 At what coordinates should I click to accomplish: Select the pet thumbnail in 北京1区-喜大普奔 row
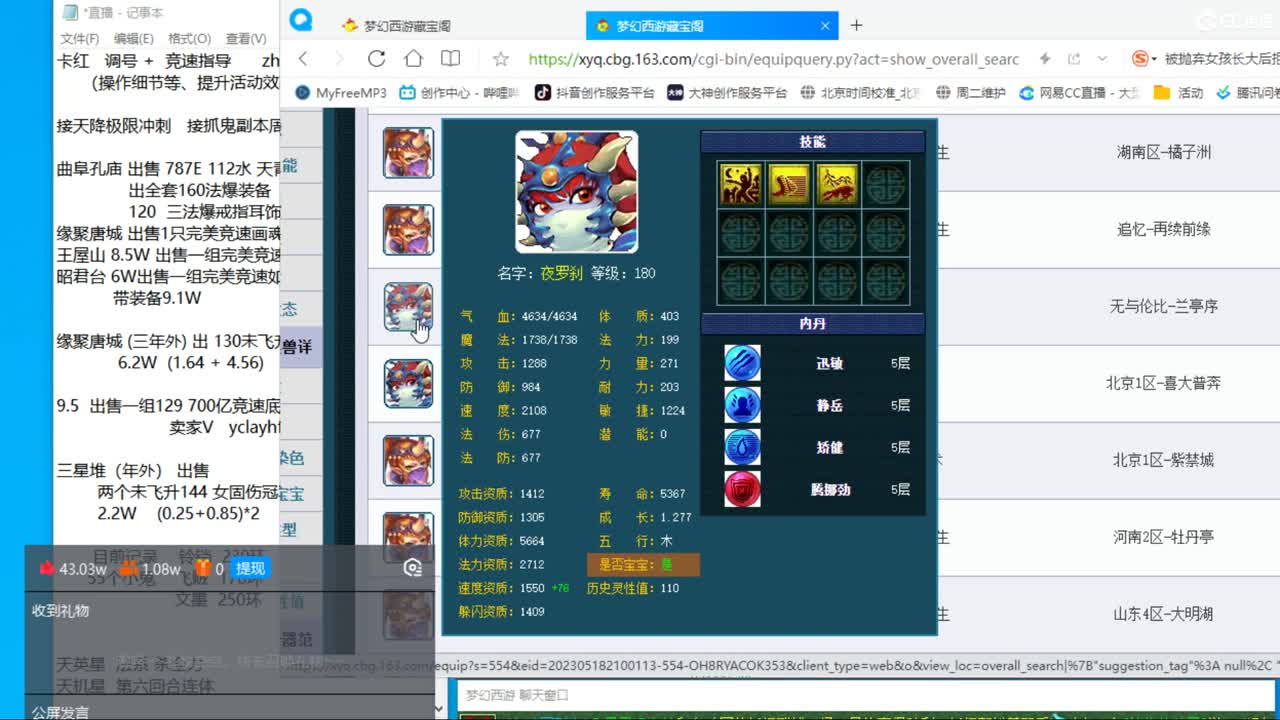[x=408, y=383]
